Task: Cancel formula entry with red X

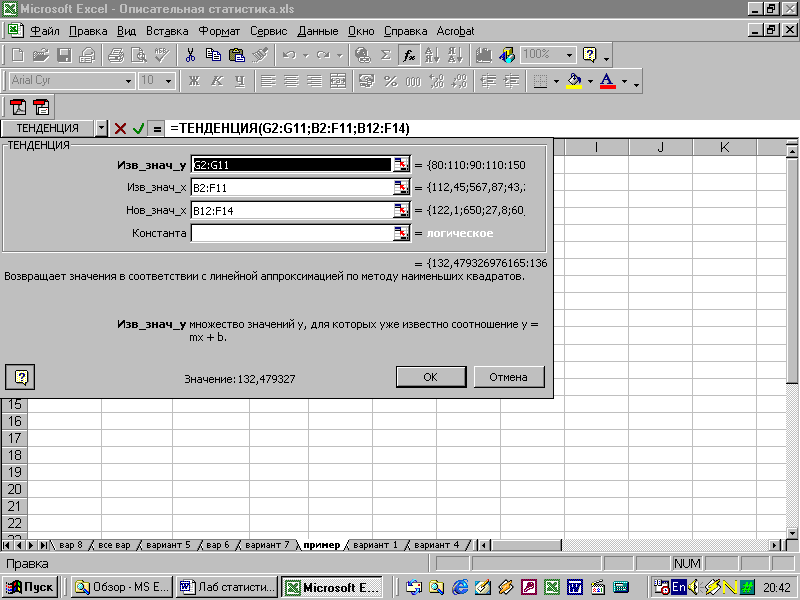Action: [120, 129]
